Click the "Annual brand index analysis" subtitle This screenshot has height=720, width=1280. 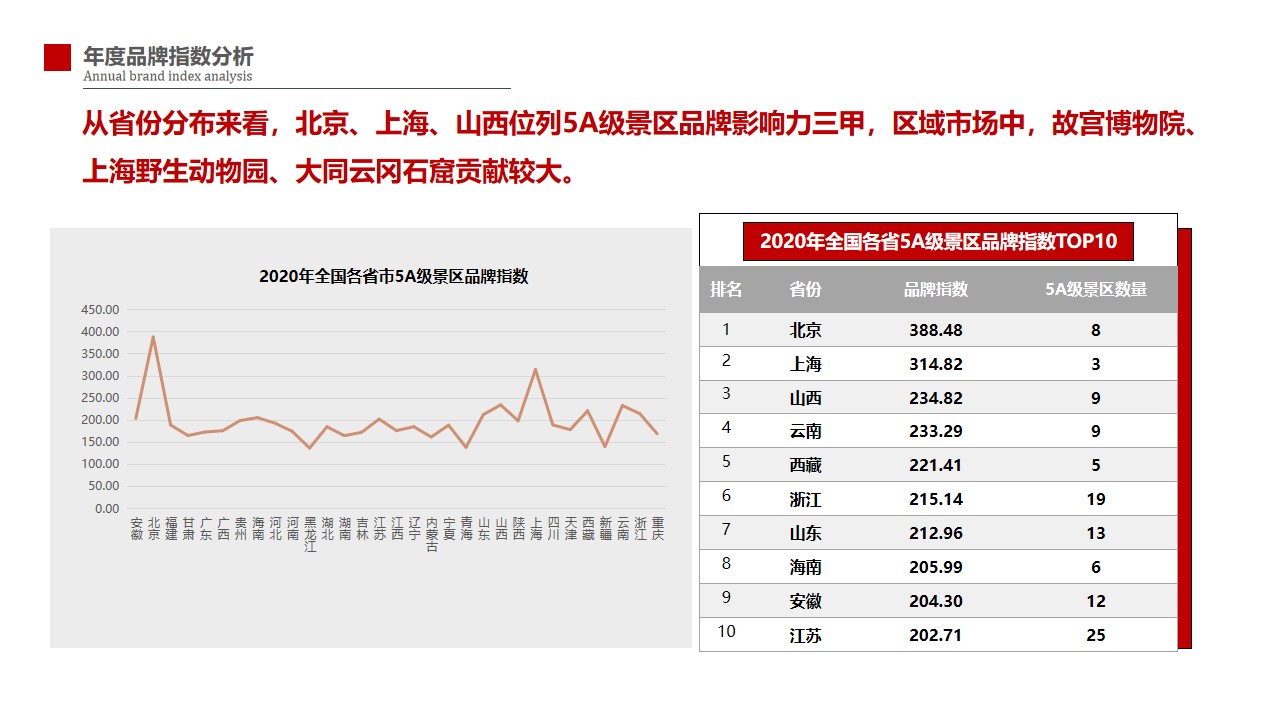click(168, 77)
